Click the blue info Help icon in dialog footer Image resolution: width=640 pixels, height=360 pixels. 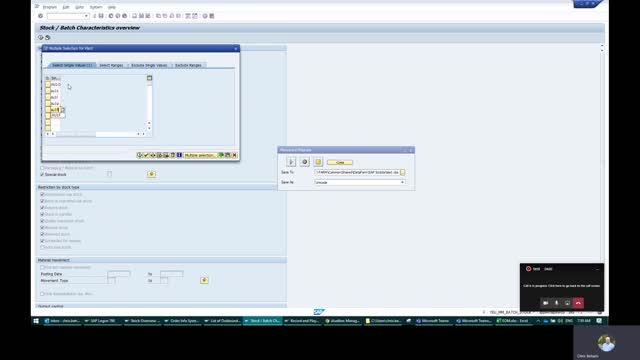point(179,155)
